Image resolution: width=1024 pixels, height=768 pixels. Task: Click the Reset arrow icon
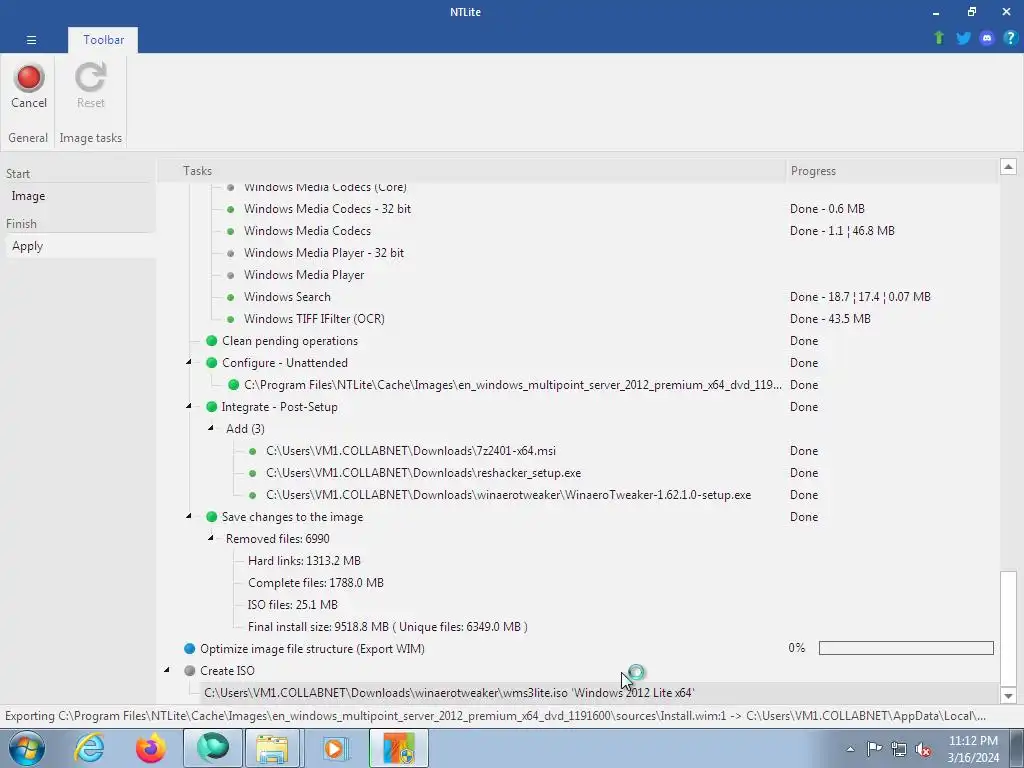tap(90, 78)
